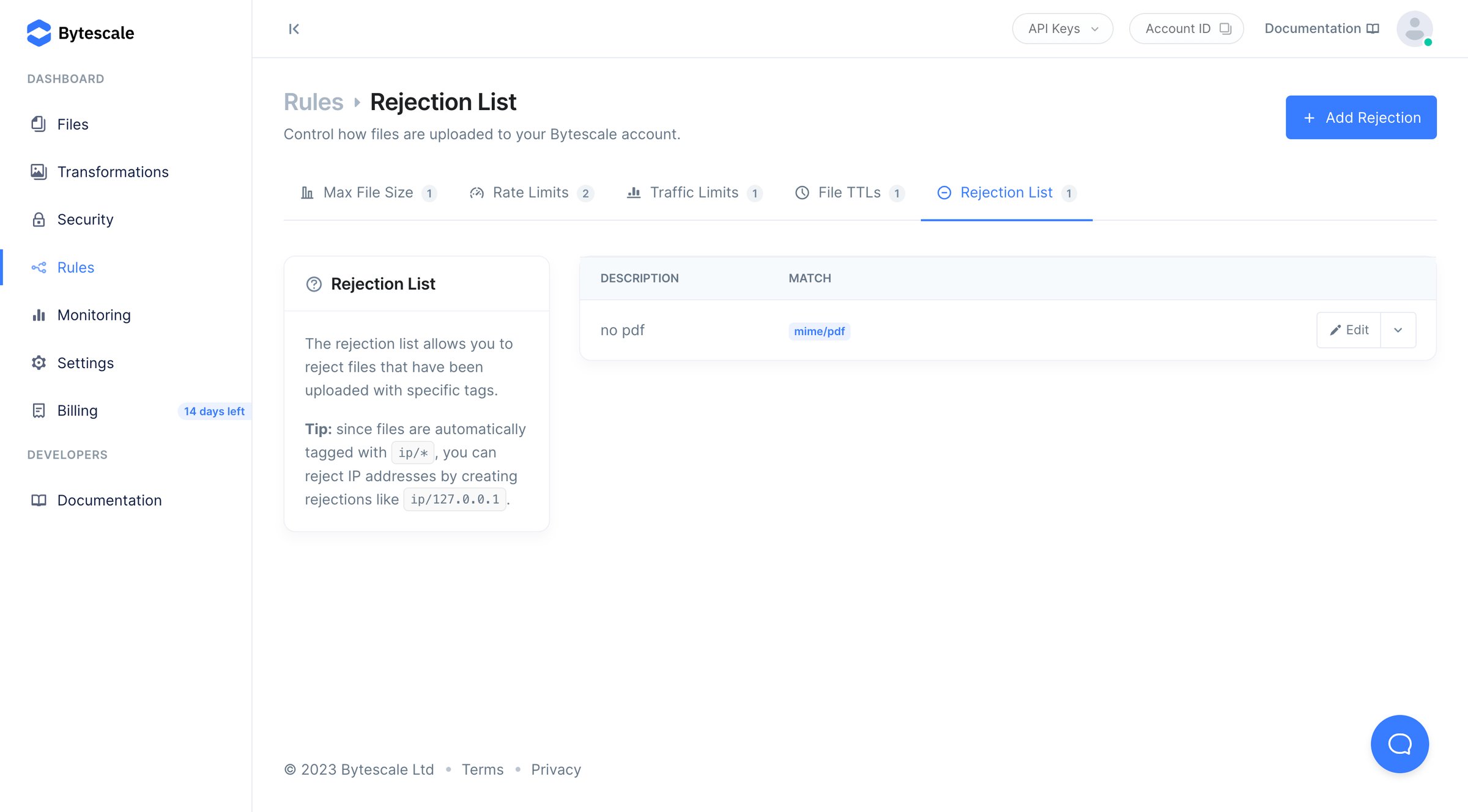The image size is (1468, 812).
Task: Click the MATCH column header
Action: tap(810, 278)
